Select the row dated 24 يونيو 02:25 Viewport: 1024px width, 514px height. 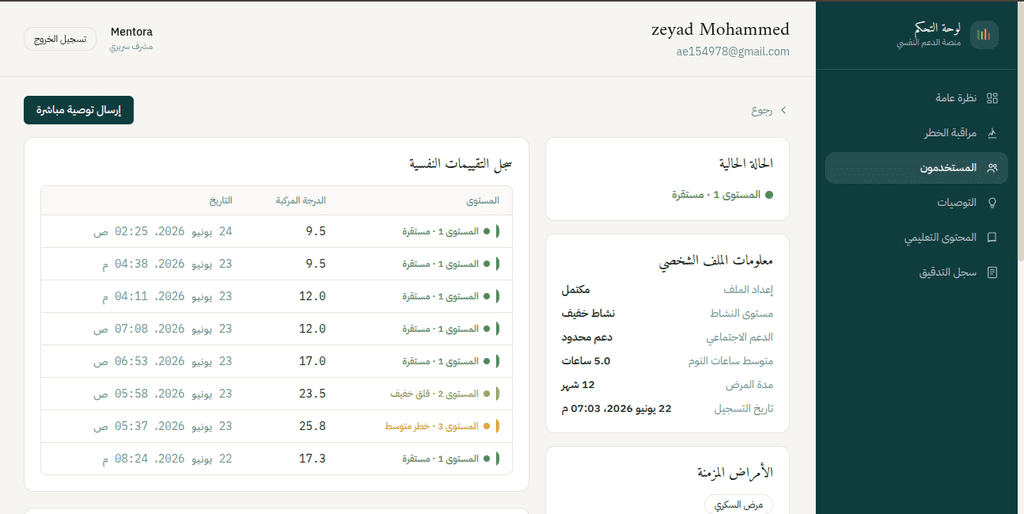[276, 231]
